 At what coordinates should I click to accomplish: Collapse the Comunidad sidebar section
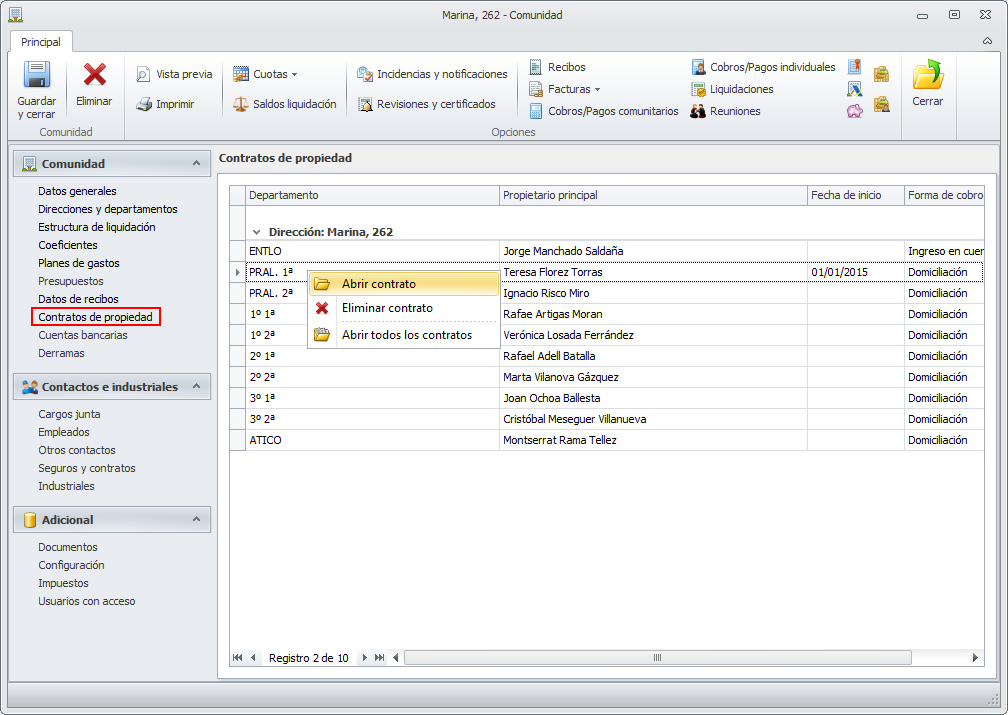point(196,163)
